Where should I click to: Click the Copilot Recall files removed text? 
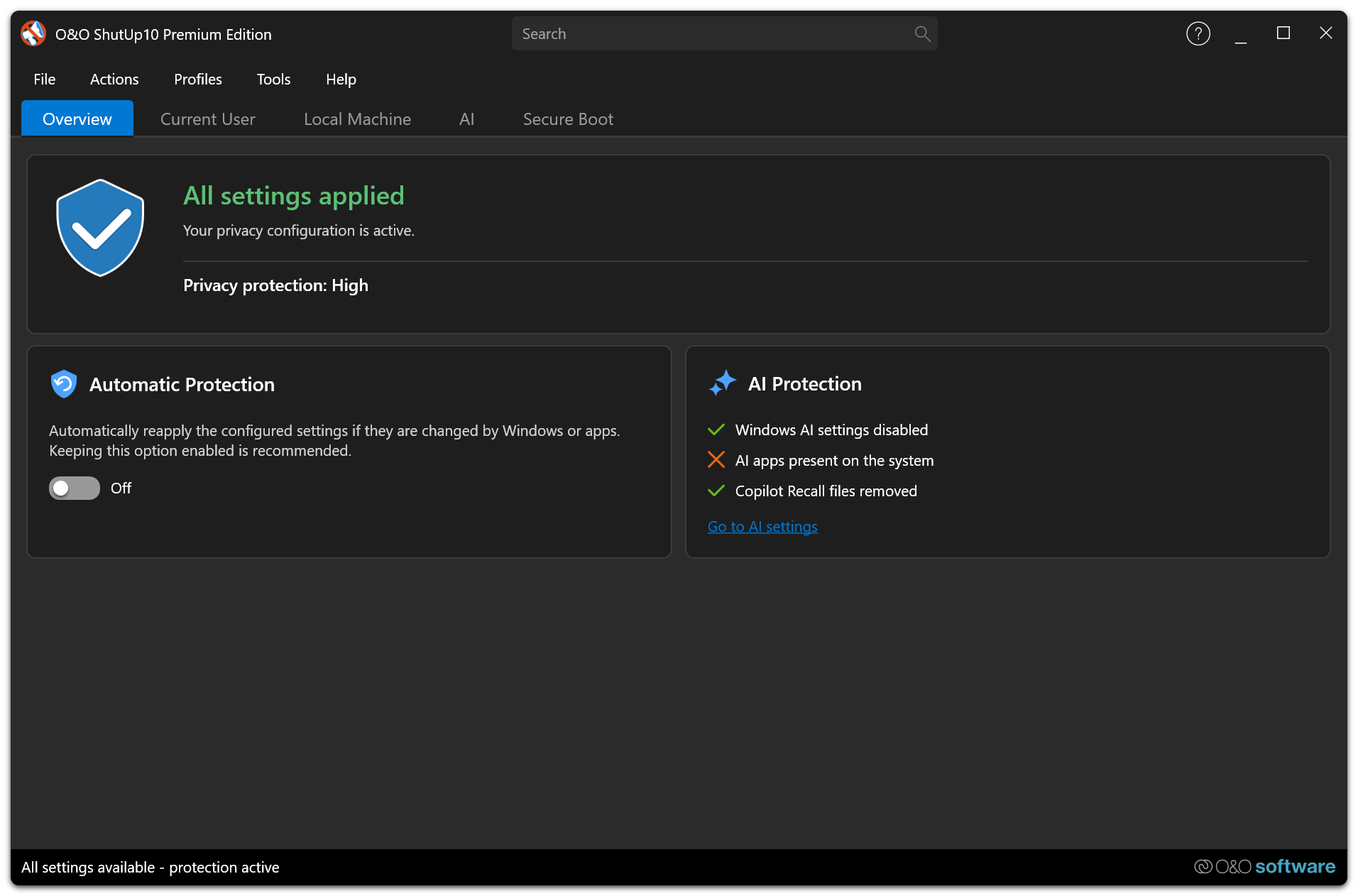tap(826, 491)
